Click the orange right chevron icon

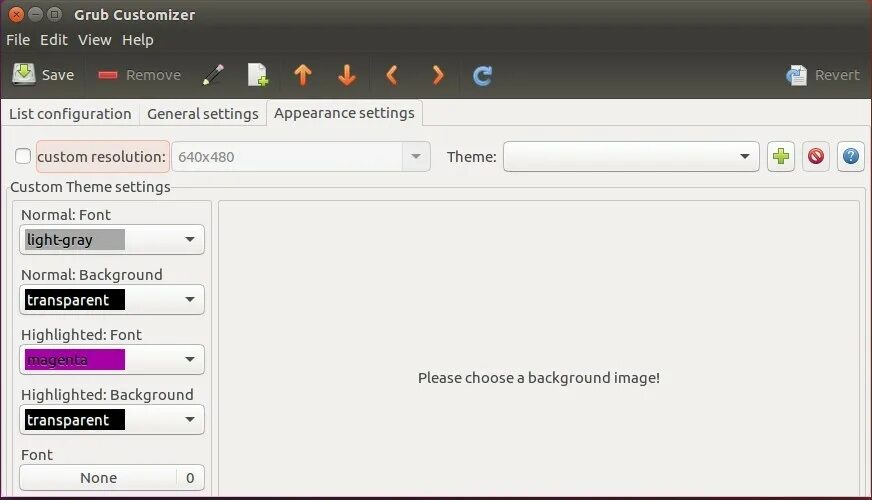click(438, 75)
